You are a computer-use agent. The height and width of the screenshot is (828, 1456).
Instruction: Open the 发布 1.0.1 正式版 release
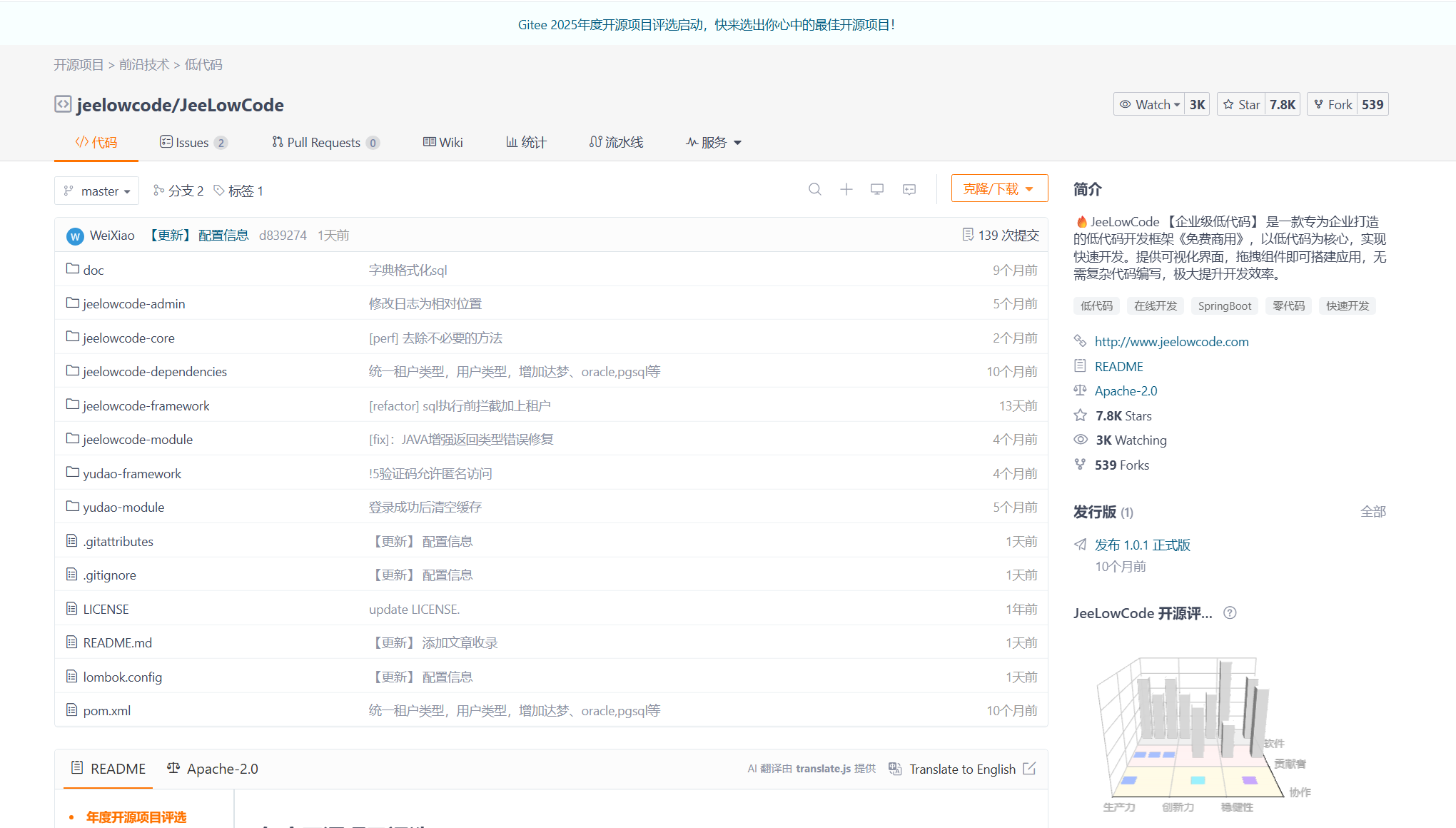click(x=1142, y=545)
